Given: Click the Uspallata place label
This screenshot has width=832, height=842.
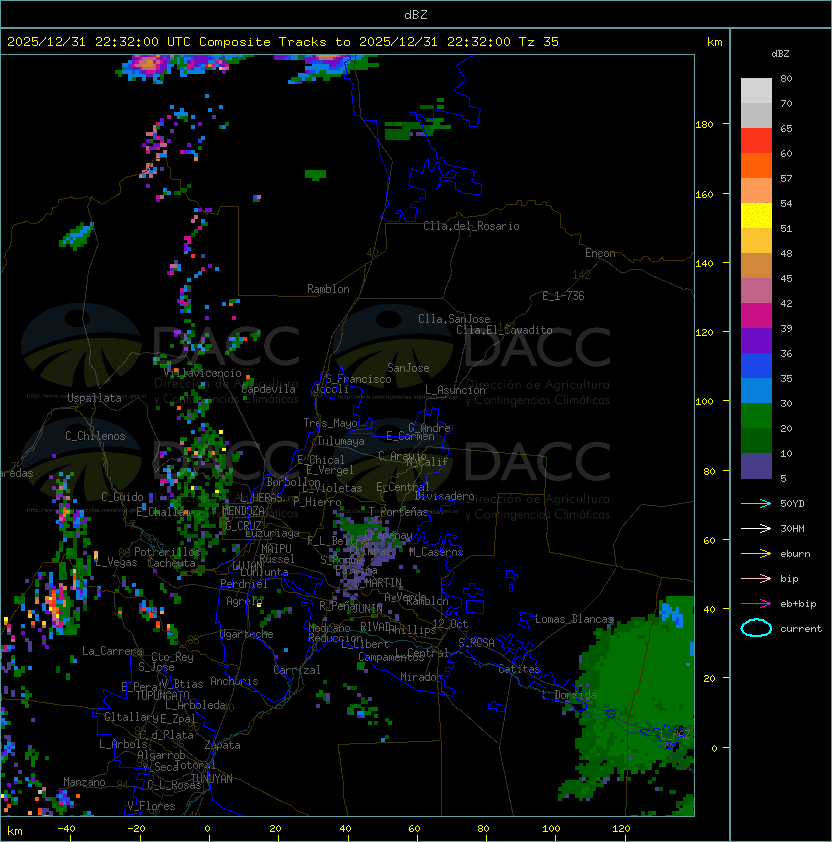Looking at the screenshot, I should (x=94, y=398).
